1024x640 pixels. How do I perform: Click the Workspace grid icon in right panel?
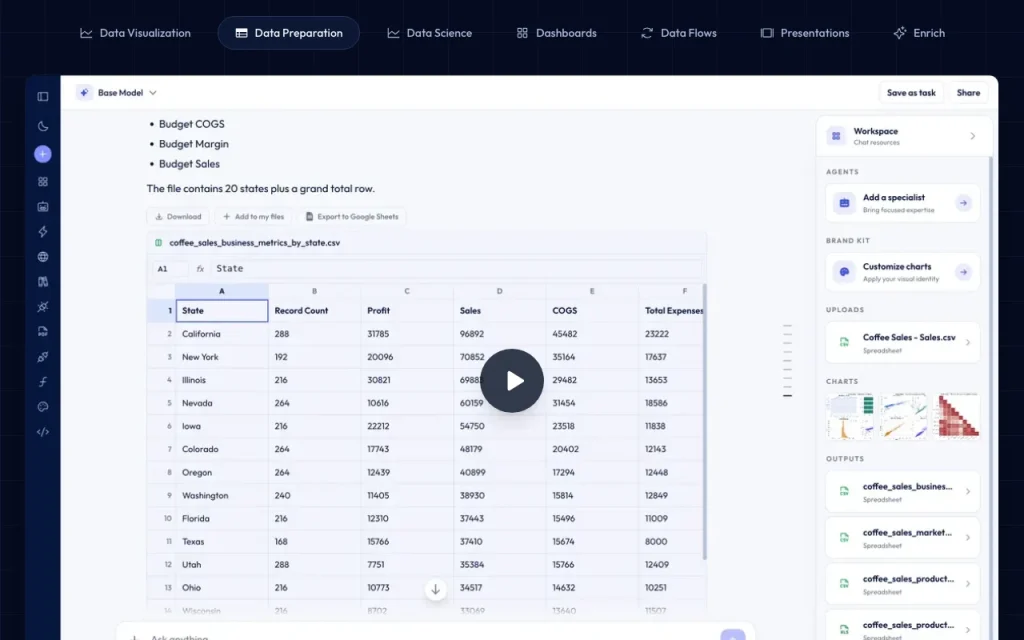point(836,136)
